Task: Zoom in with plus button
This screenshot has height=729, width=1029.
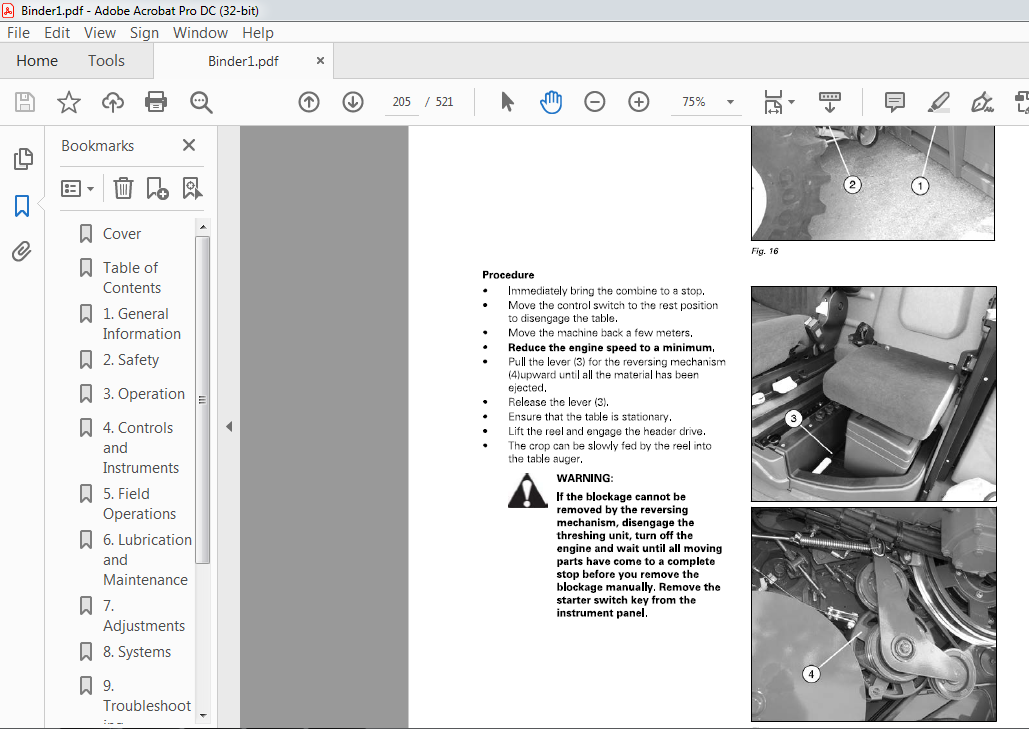Action: tap(639, 102)
